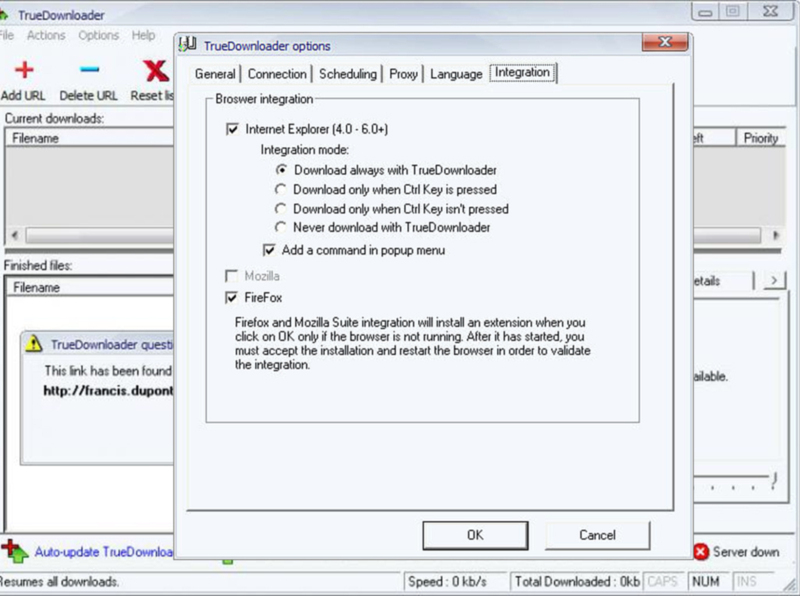
Task: Click the slider handle in main window
Action: point(774,480)
